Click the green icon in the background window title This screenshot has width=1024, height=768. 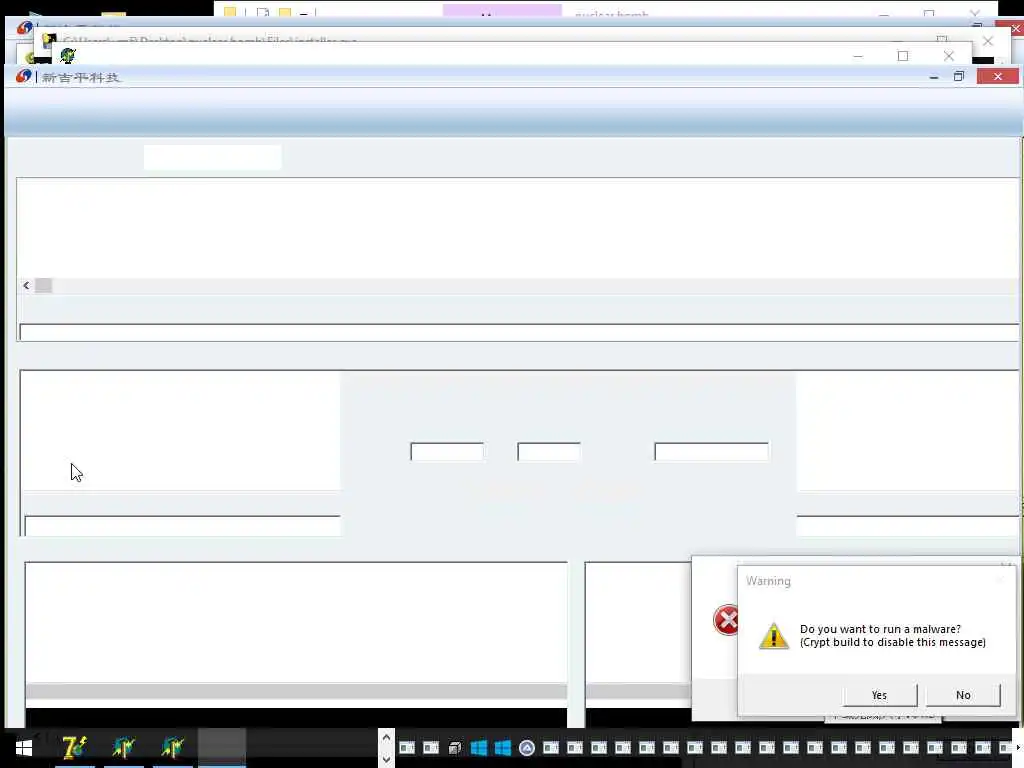(68, 56)
